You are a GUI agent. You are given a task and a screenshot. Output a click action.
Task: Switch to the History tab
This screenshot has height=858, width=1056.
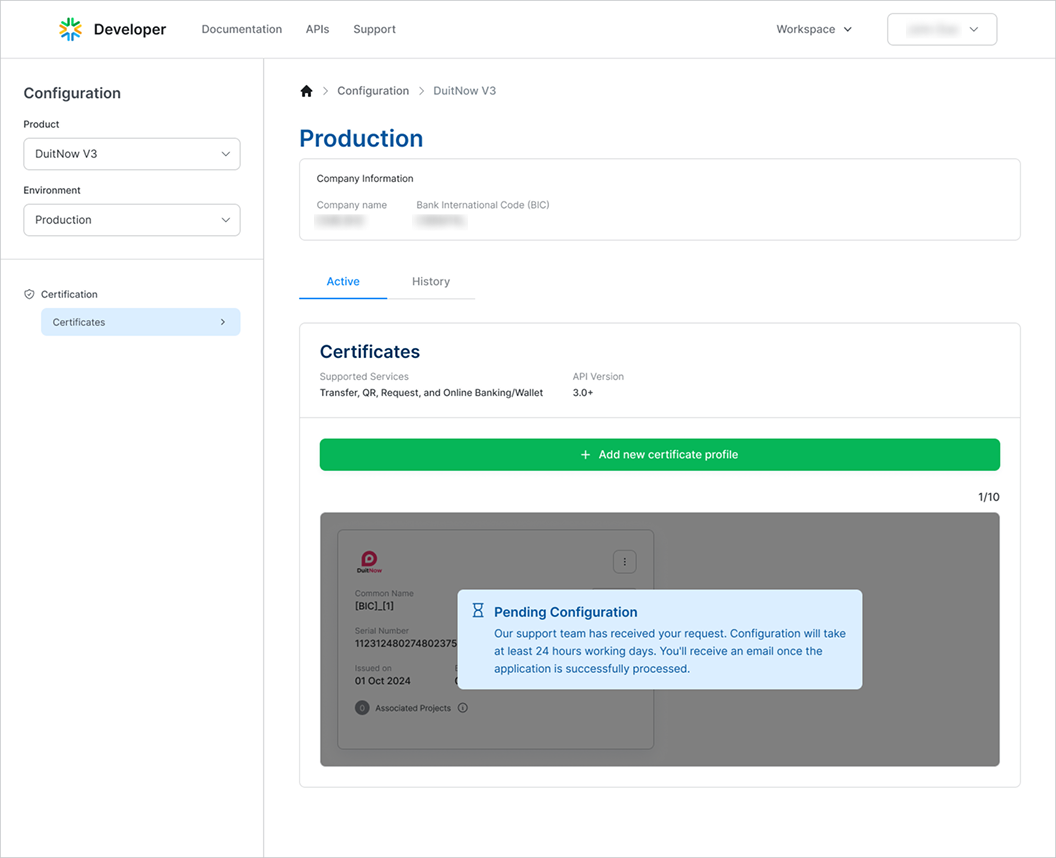pyautogui.click(x=431, y=282)
